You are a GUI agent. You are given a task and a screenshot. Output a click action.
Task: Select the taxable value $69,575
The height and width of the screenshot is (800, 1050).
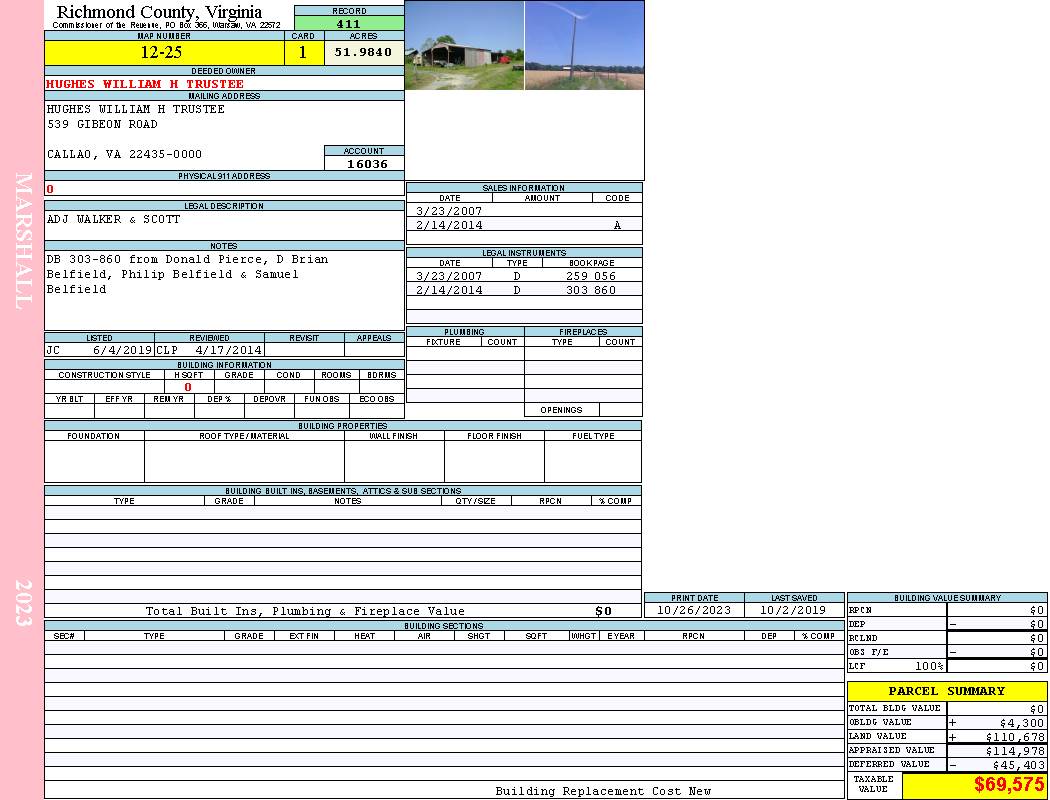point(1008,785)
